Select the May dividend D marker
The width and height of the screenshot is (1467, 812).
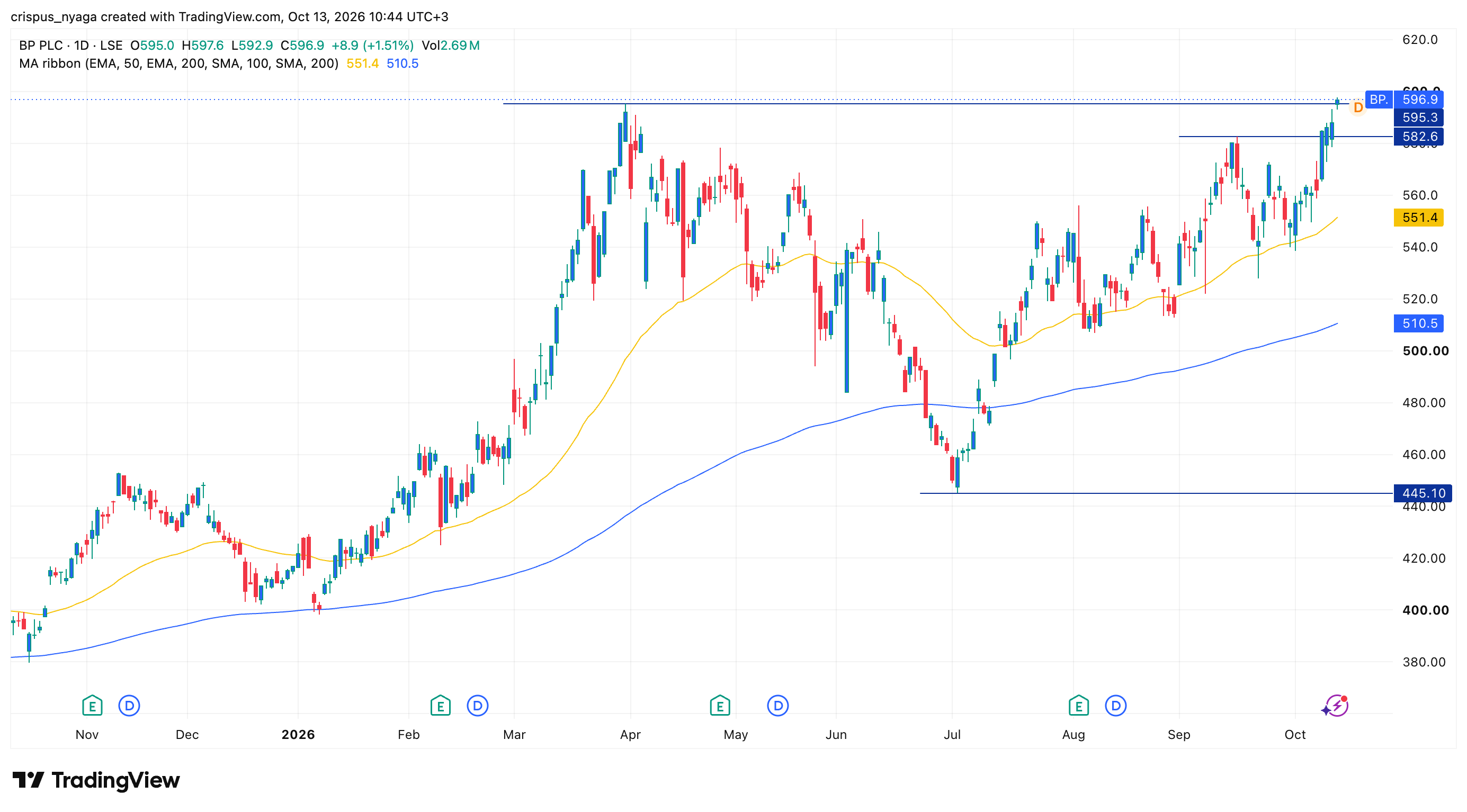coord(777,706)
